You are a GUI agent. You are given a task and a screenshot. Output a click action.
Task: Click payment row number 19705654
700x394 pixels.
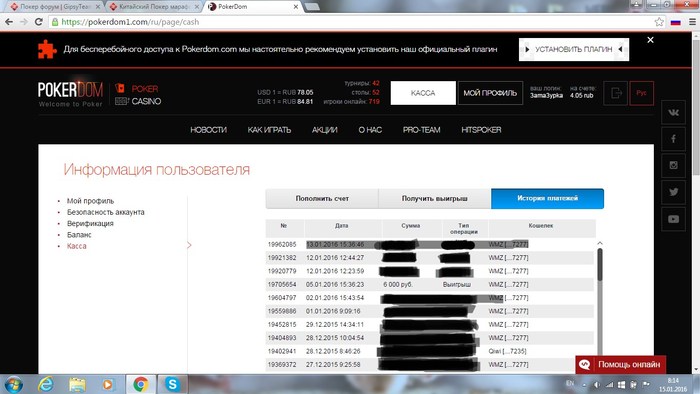[x=282, y=285]
